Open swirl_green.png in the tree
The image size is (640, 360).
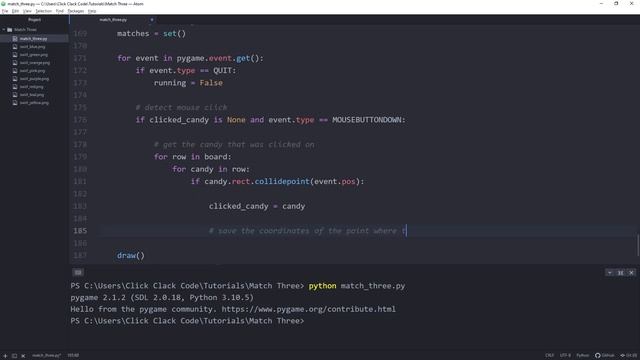(33, 55)
